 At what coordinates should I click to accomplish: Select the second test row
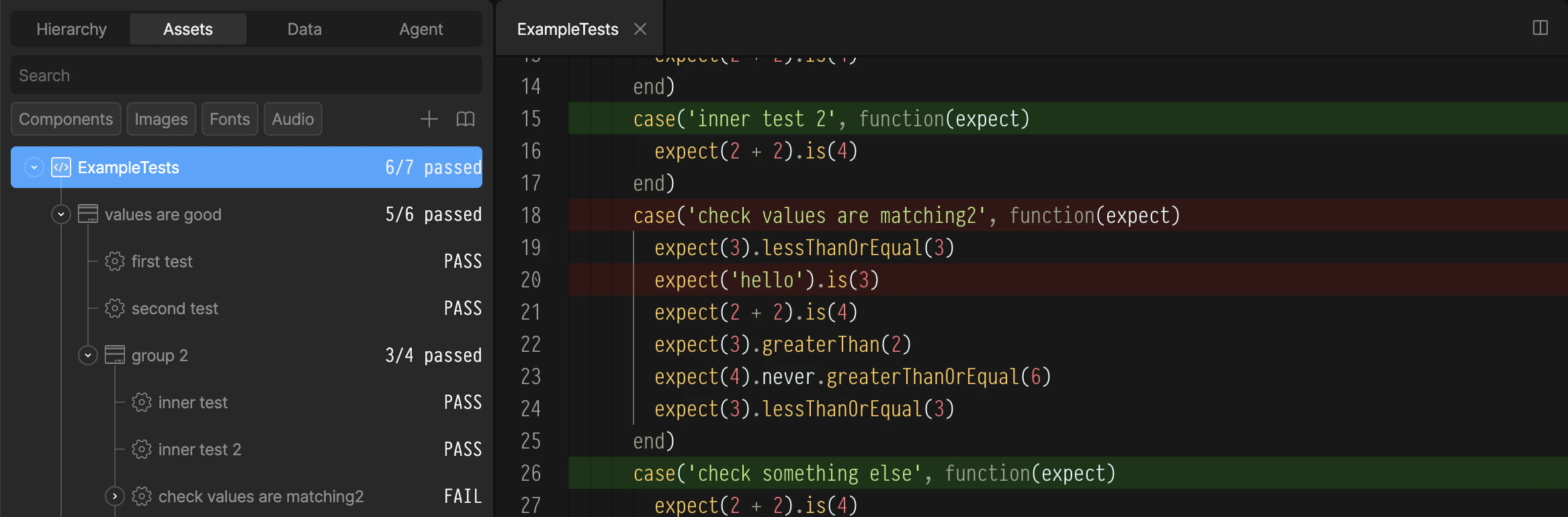coord(247,308)
